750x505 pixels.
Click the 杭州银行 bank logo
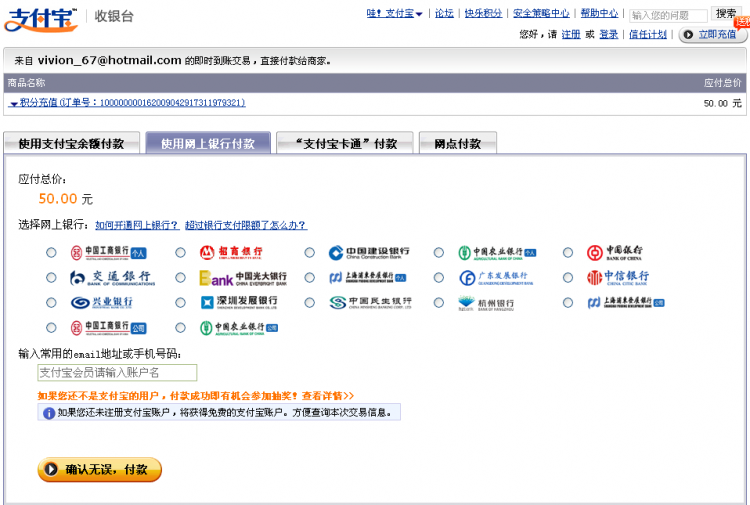[486, 303]
